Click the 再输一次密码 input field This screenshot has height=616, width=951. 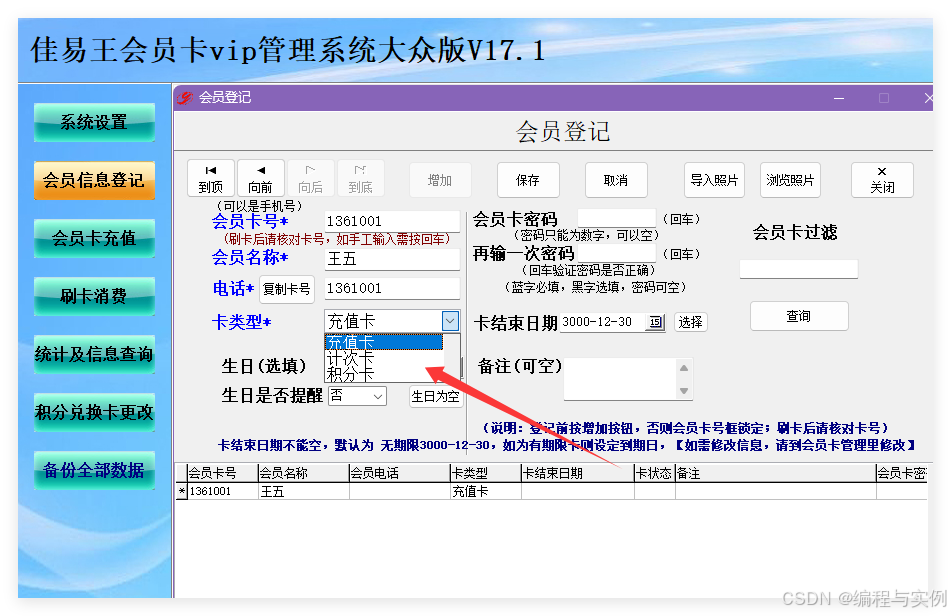click(617, 253)
